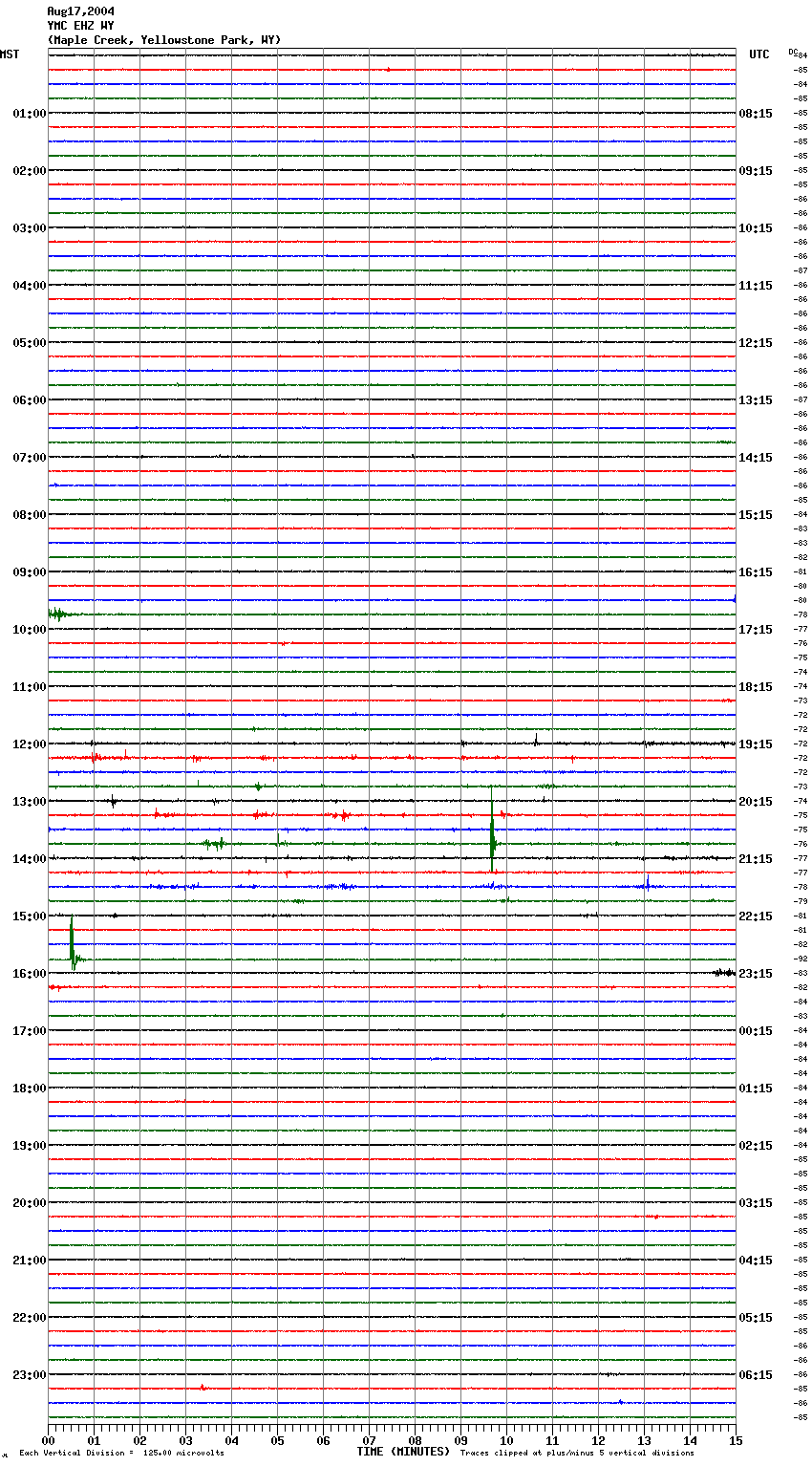Select the 06:00 MST time label
The height and width of the screenshot is (1466, 812).
(30, 400)
